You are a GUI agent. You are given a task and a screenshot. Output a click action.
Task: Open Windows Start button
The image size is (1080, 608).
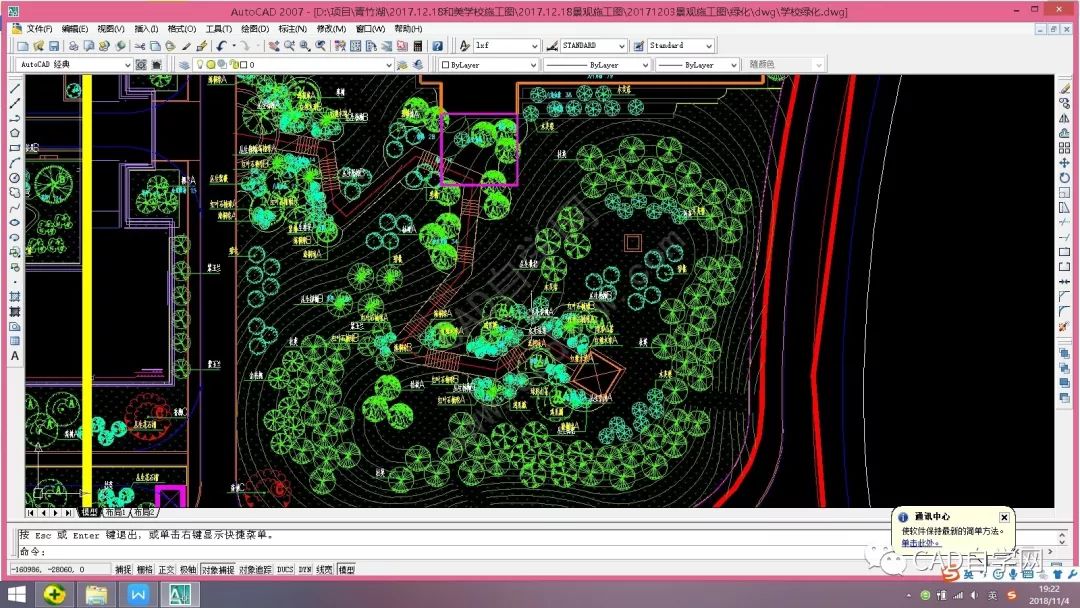tap(15, 594)
